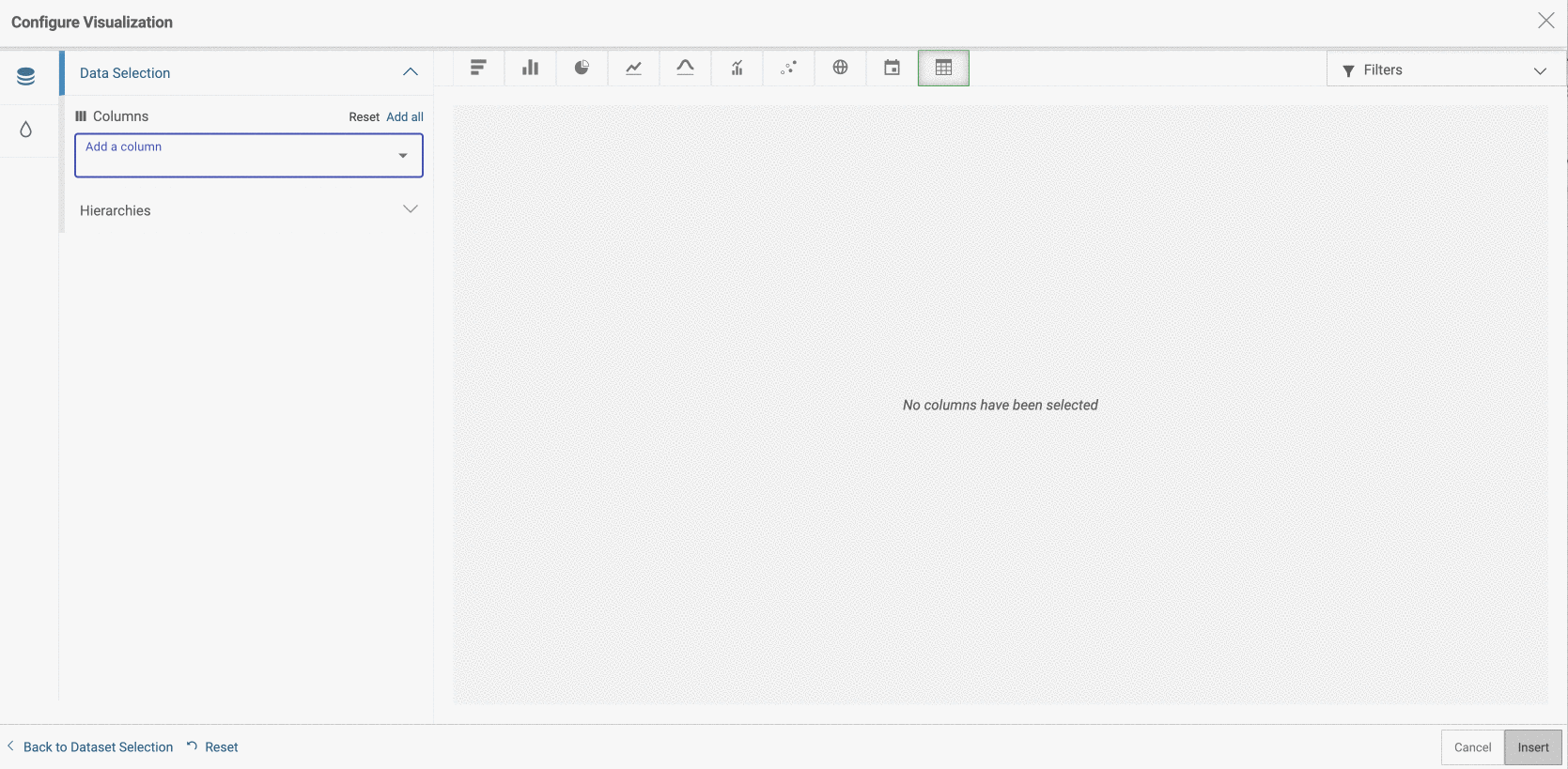
Task: Click the Filters label
Action: [1383, 70]
